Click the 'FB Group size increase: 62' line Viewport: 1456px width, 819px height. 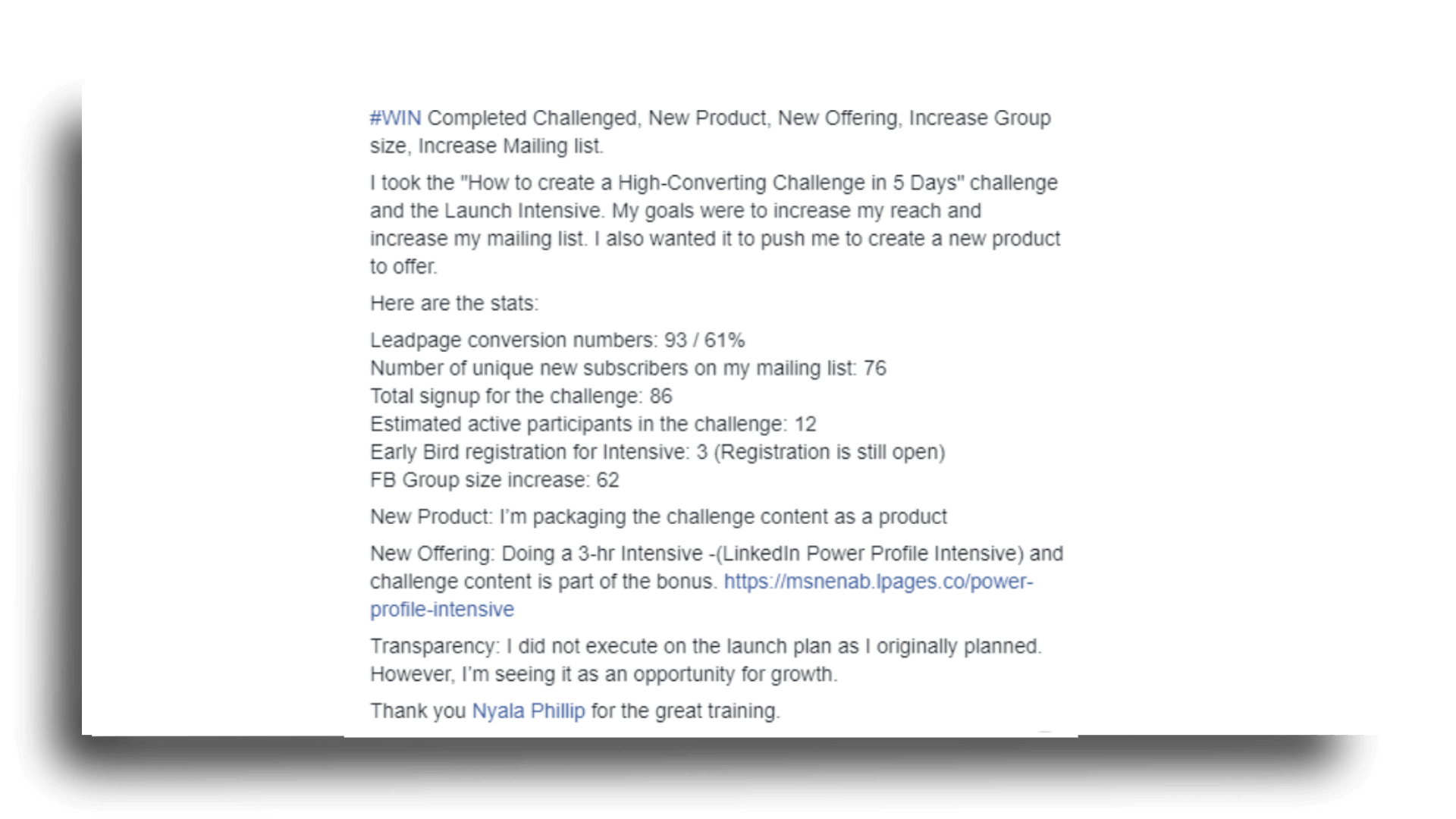(x=494, y=481)
